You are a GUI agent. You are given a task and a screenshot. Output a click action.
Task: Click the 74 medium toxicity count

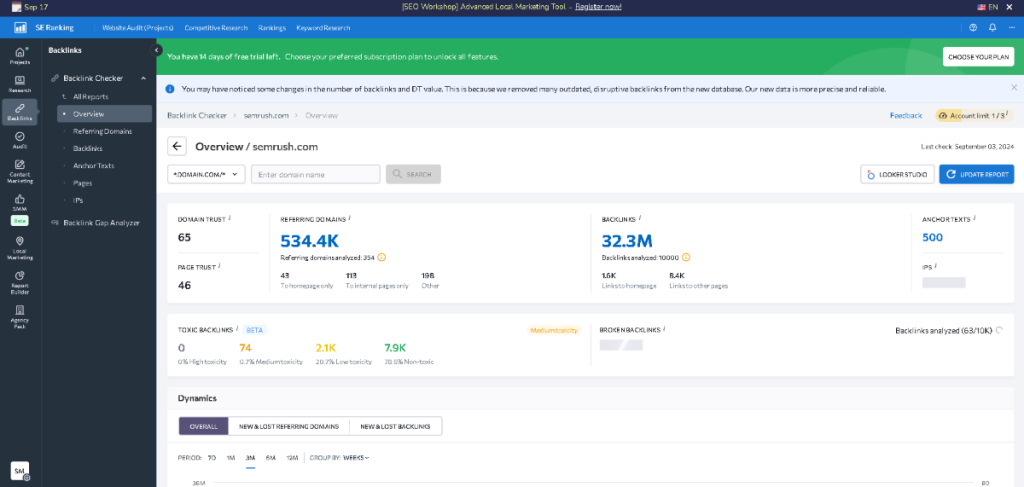pyautogui.click(x=246, y=347)
